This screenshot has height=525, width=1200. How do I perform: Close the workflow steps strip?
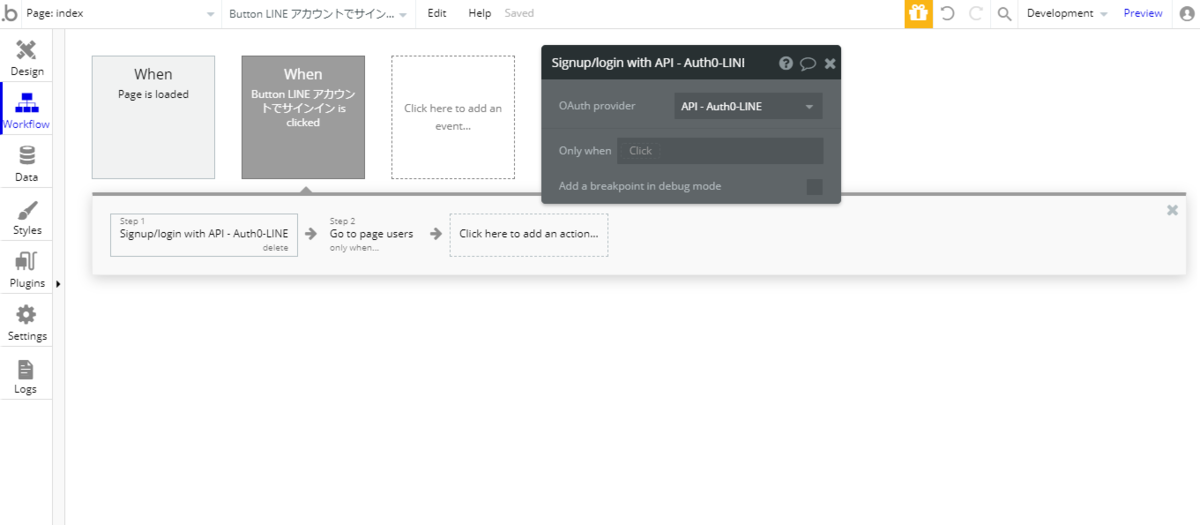pos(1172,210)
